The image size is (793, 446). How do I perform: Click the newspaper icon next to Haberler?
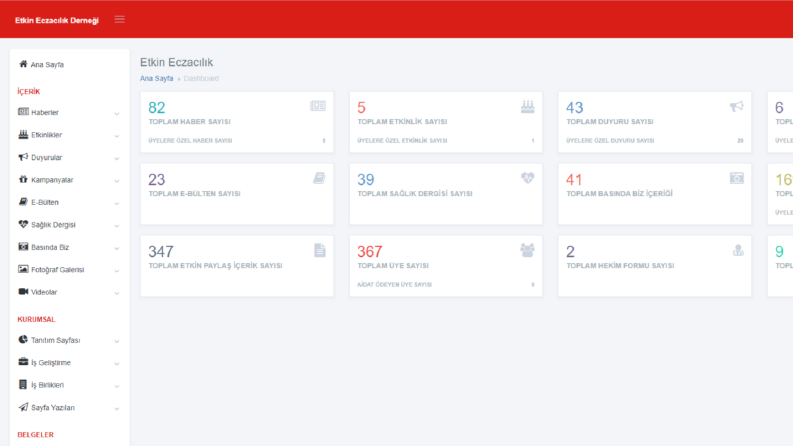click(23, 112)
